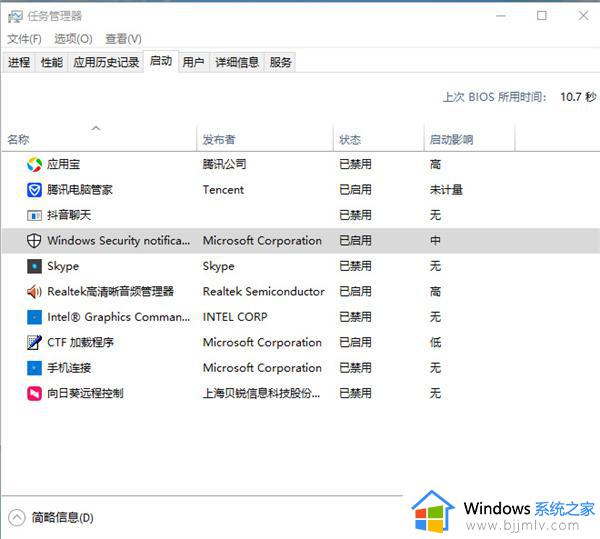Screen dimensions: 600x539
Task: Select the CTF 加载程序 name text
Action: point(80,343)
